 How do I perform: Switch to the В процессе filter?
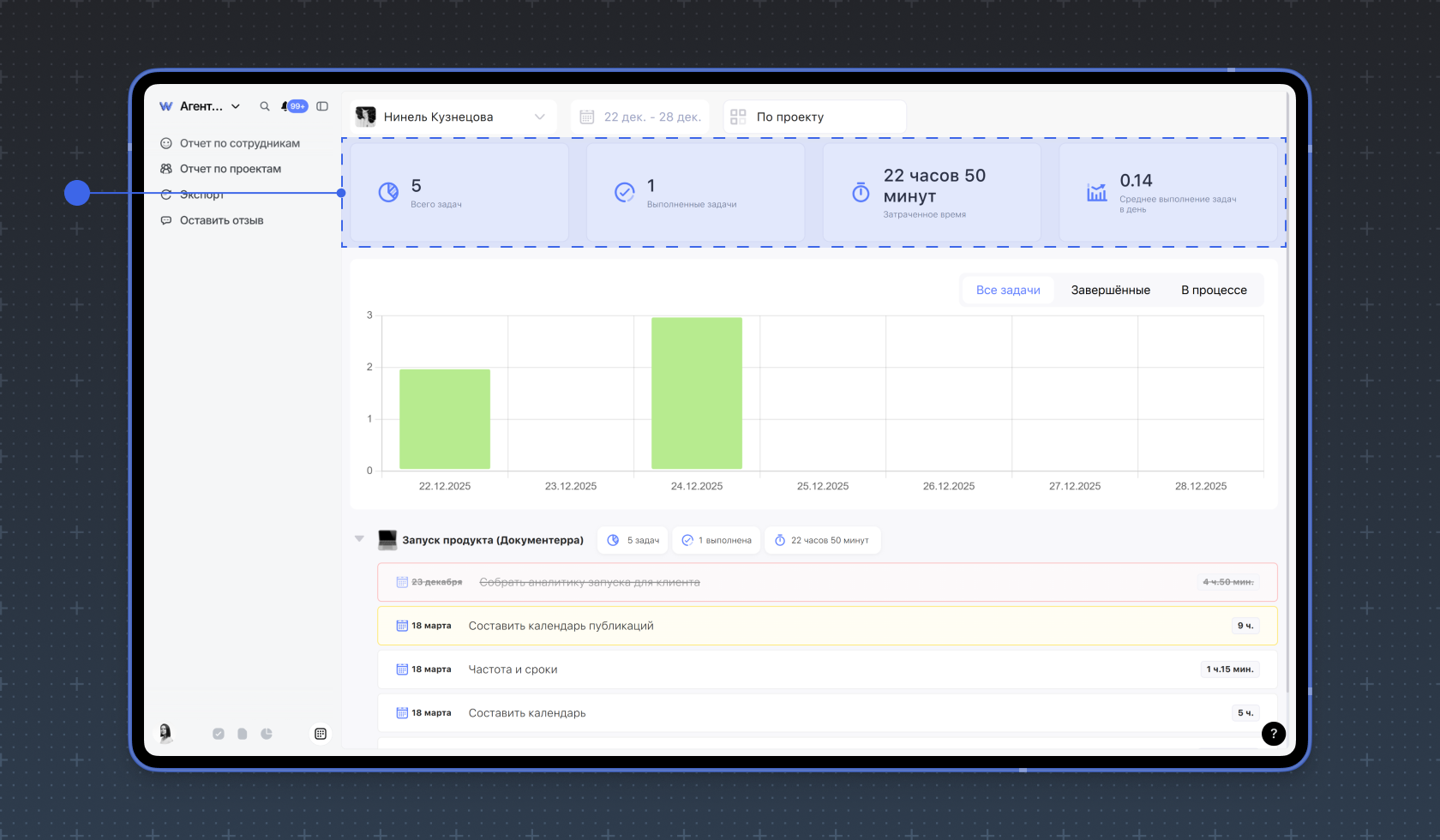pos(1214,291)
